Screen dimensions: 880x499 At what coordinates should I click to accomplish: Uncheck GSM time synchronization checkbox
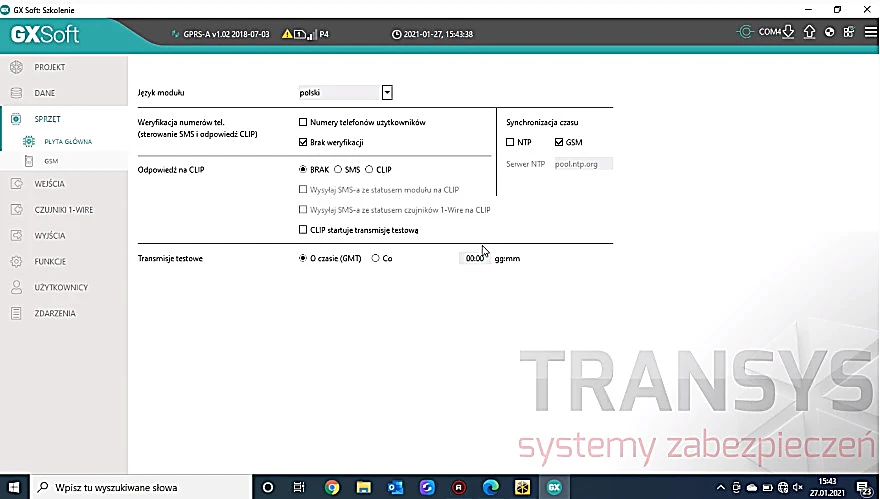tap(558, 142)
